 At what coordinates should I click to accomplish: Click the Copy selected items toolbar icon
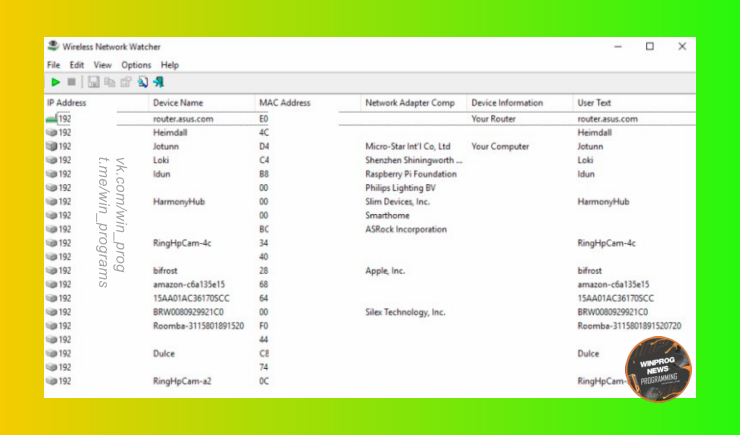click(x=109, y=82)
